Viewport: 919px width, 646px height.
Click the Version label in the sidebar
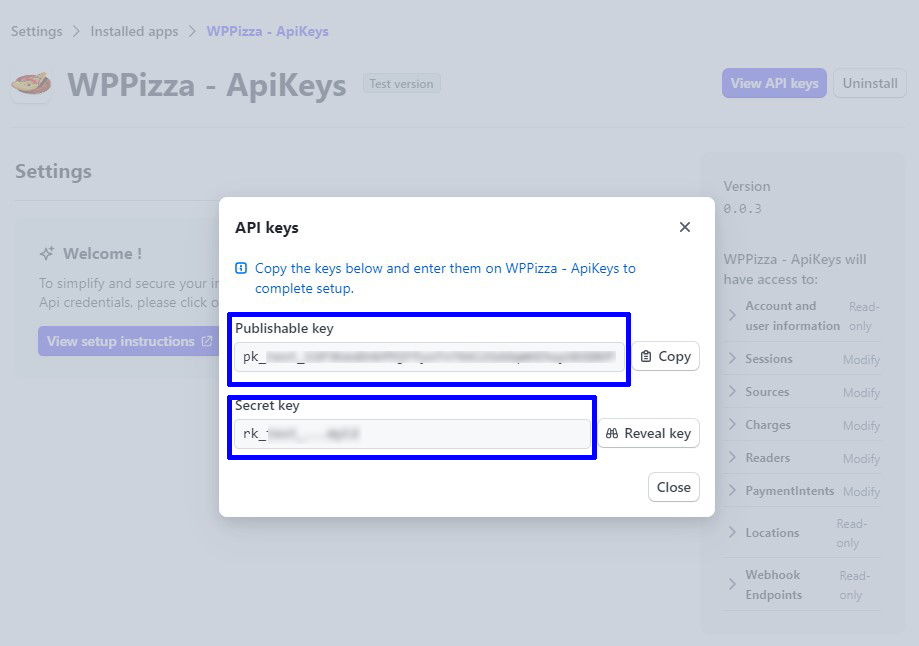coord(747,186)
